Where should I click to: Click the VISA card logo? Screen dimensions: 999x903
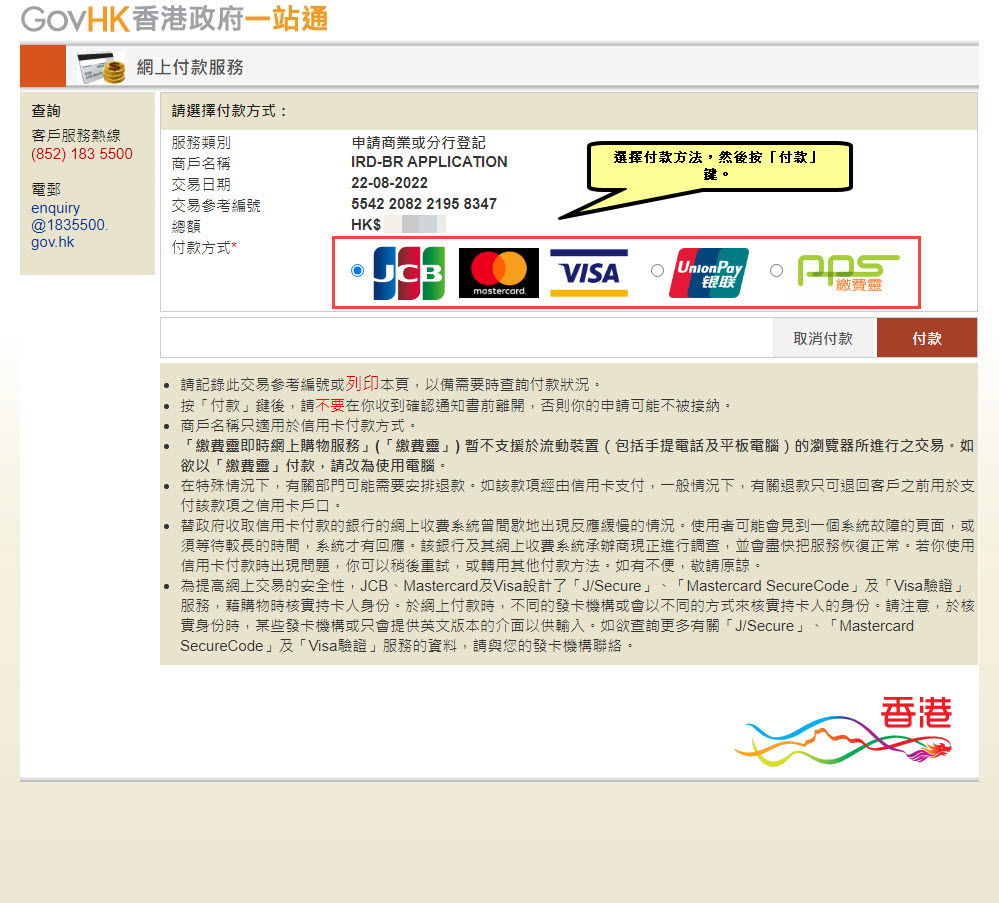coord(589,273)
